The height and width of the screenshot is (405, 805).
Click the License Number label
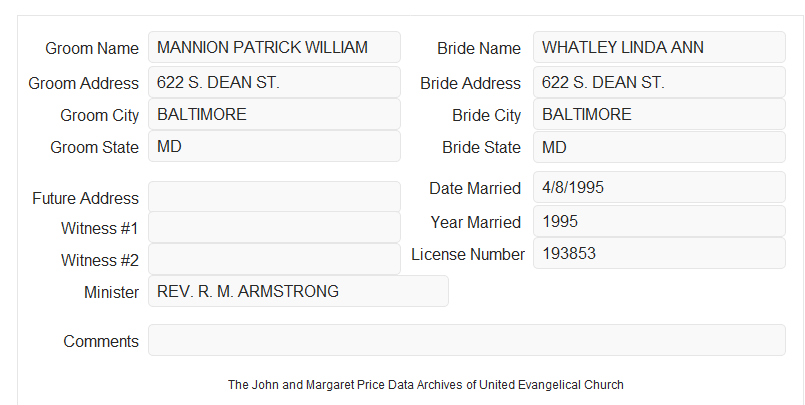468,255
